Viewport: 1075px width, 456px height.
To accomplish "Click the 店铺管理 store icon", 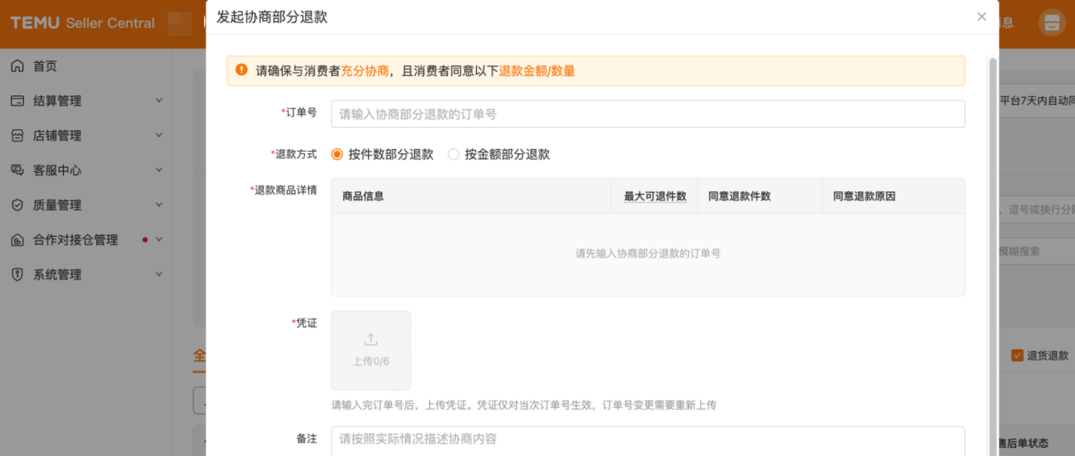I will (x=17, y=136).
